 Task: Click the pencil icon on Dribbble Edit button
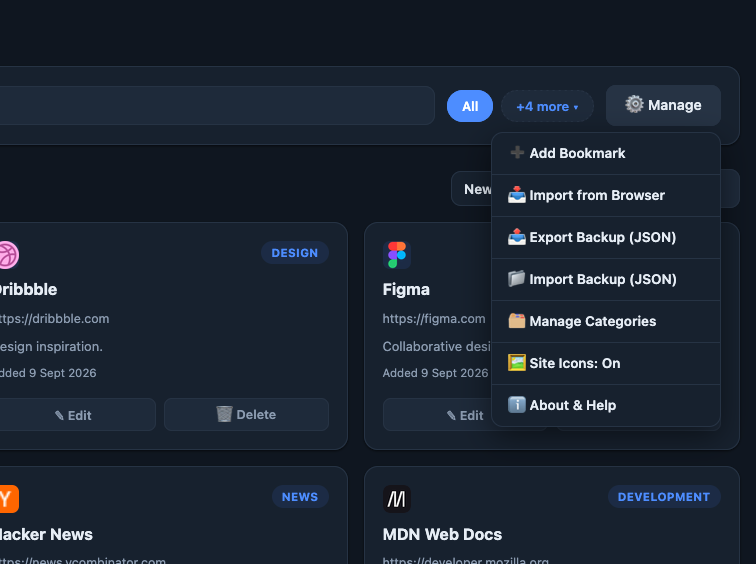point(59,415)
